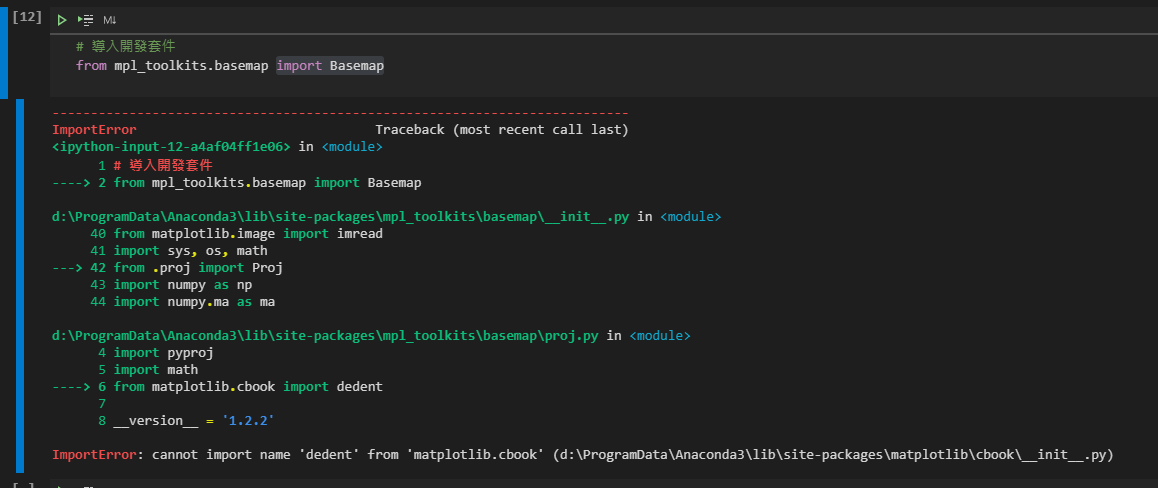Run the cell with the play icon

[62, 20]
